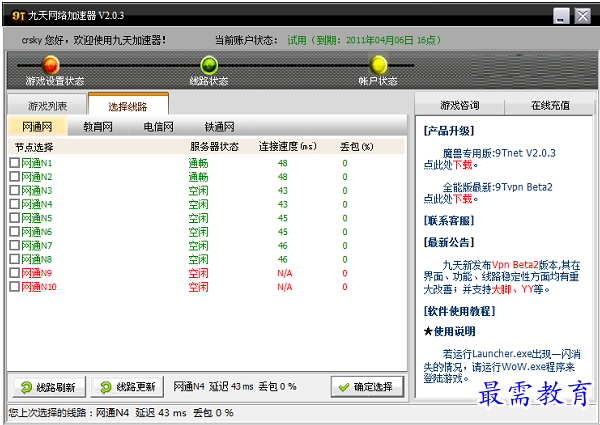Tick the 网通N3 node checkbox
The height and width of the screenshot is (425, 600).
point(15,191)
